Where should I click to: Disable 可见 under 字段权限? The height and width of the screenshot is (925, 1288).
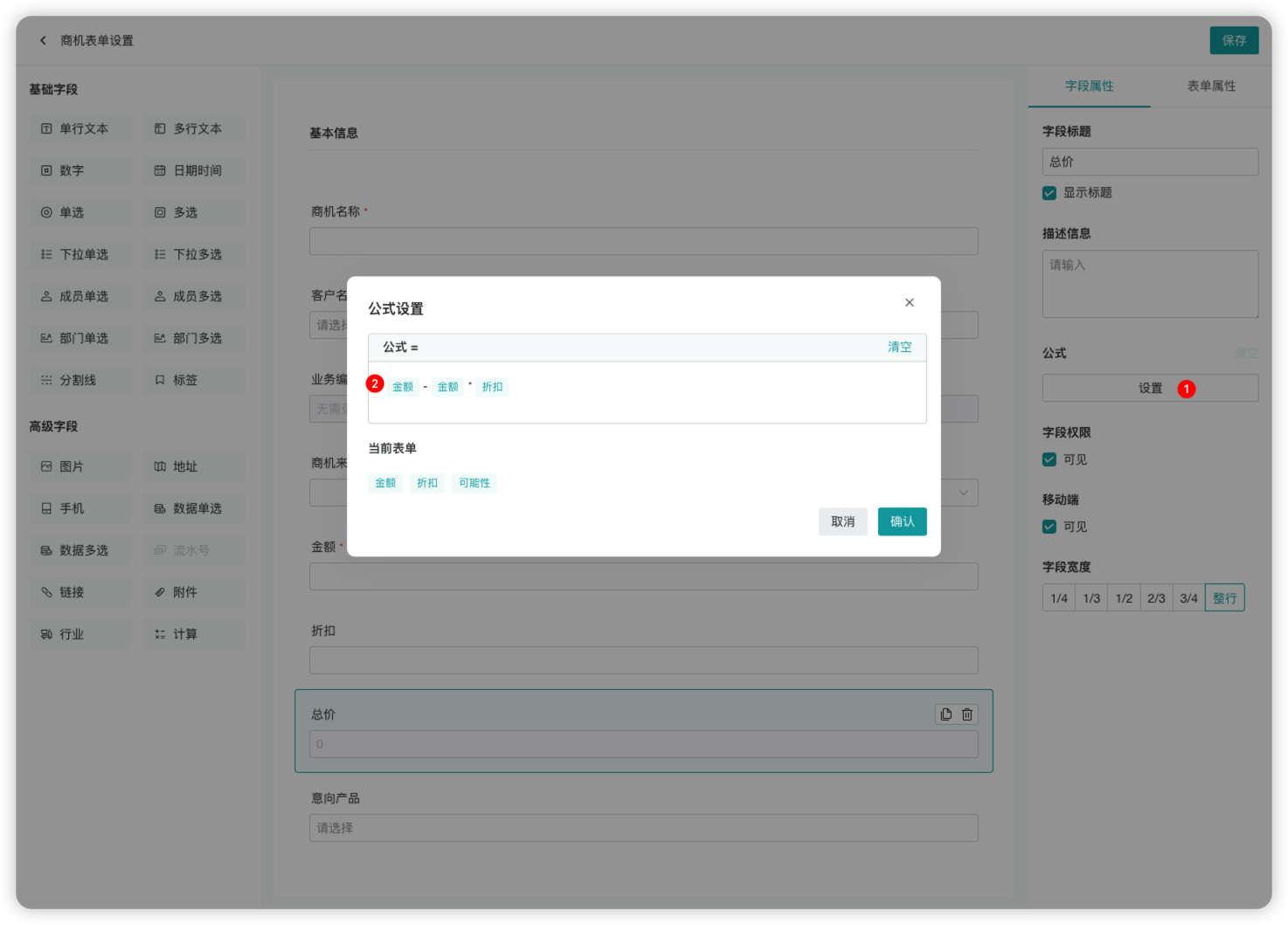tap(1049, 459)
